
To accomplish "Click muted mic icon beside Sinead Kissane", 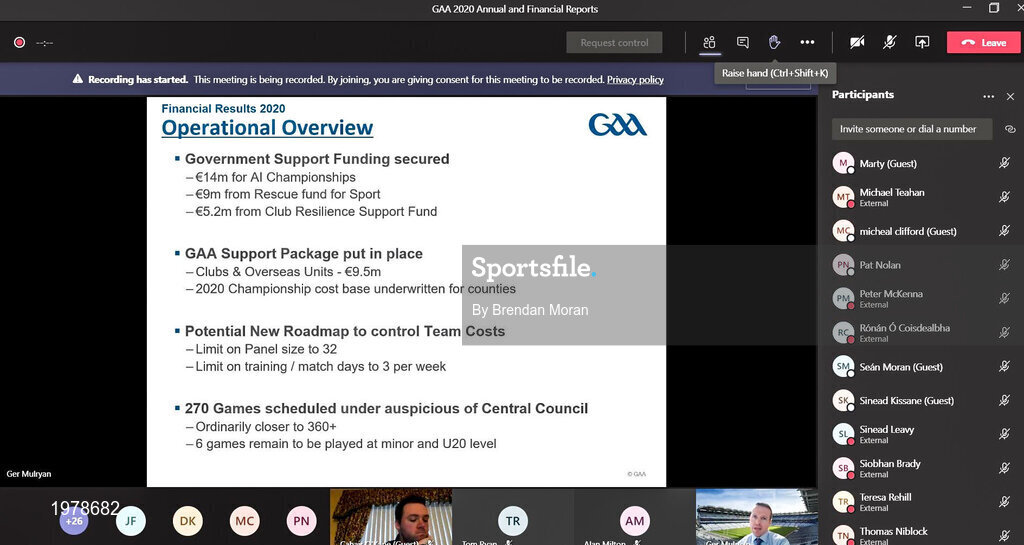I will (x=1004, y=401).
